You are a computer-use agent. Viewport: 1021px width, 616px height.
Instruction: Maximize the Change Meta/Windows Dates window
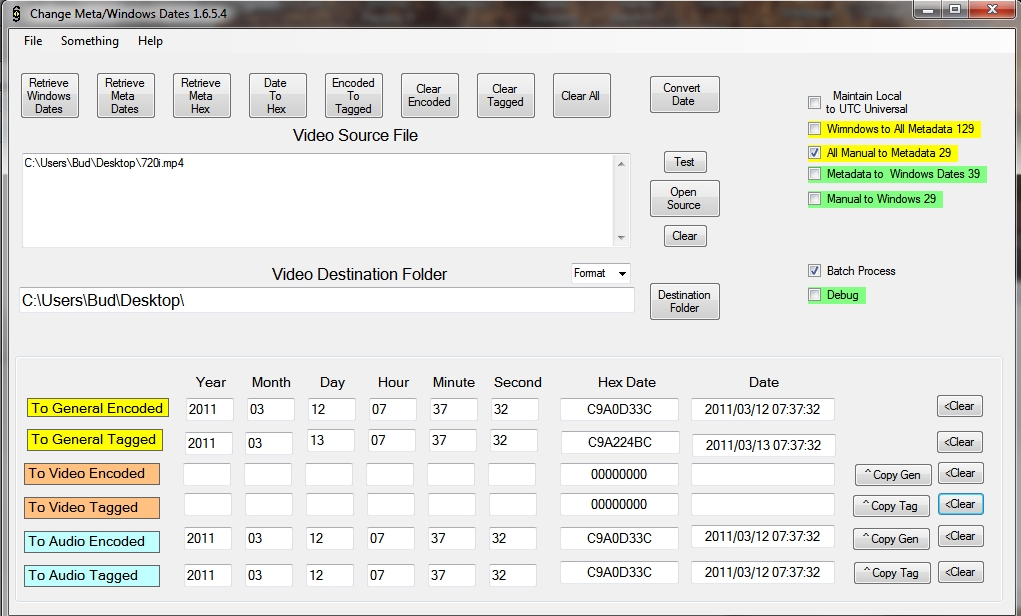click(955, 9)
